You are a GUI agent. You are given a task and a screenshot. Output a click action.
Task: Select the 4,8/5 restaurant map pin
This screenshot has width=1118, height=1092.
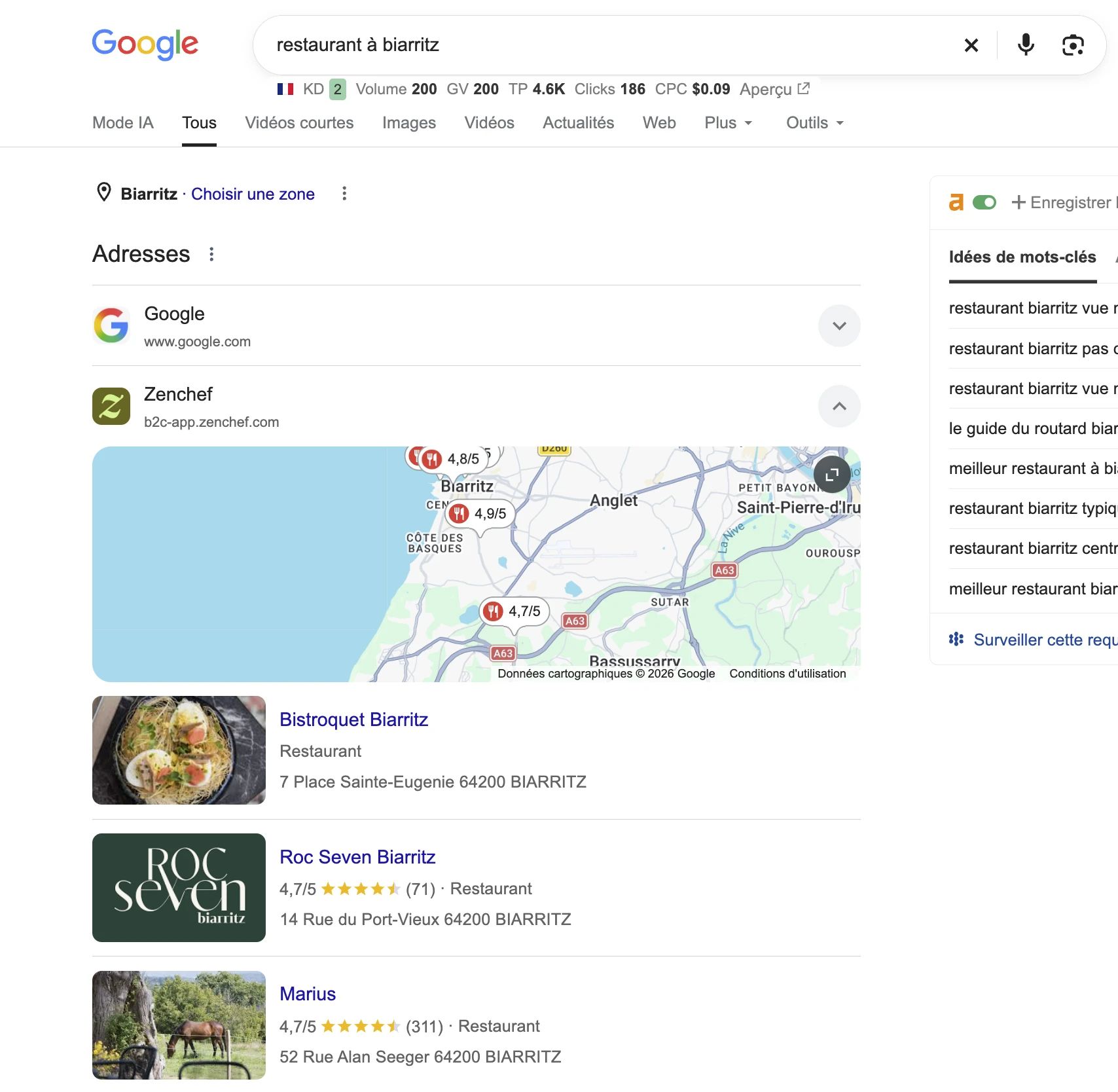pyautogui.click(x=454, y=459)
